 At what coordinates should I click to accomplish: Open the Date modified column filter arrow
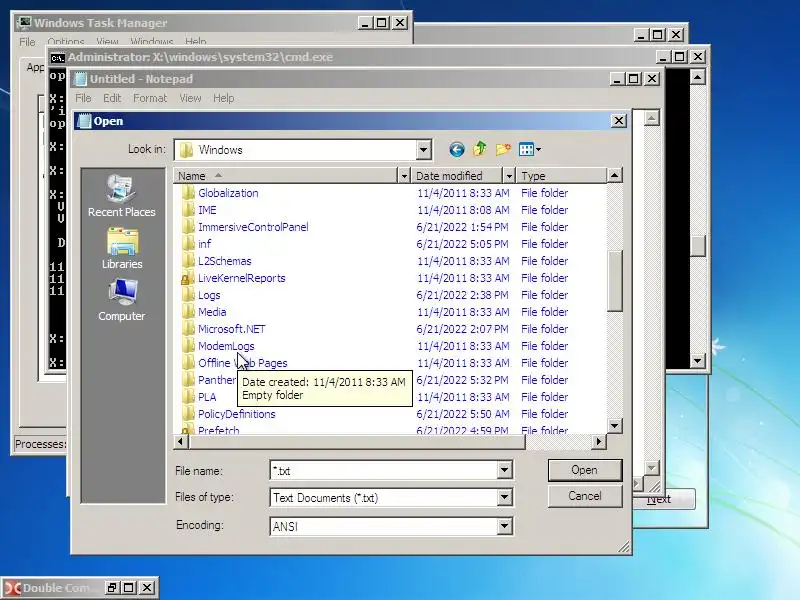pyautogui.click(x=508, y=176)
